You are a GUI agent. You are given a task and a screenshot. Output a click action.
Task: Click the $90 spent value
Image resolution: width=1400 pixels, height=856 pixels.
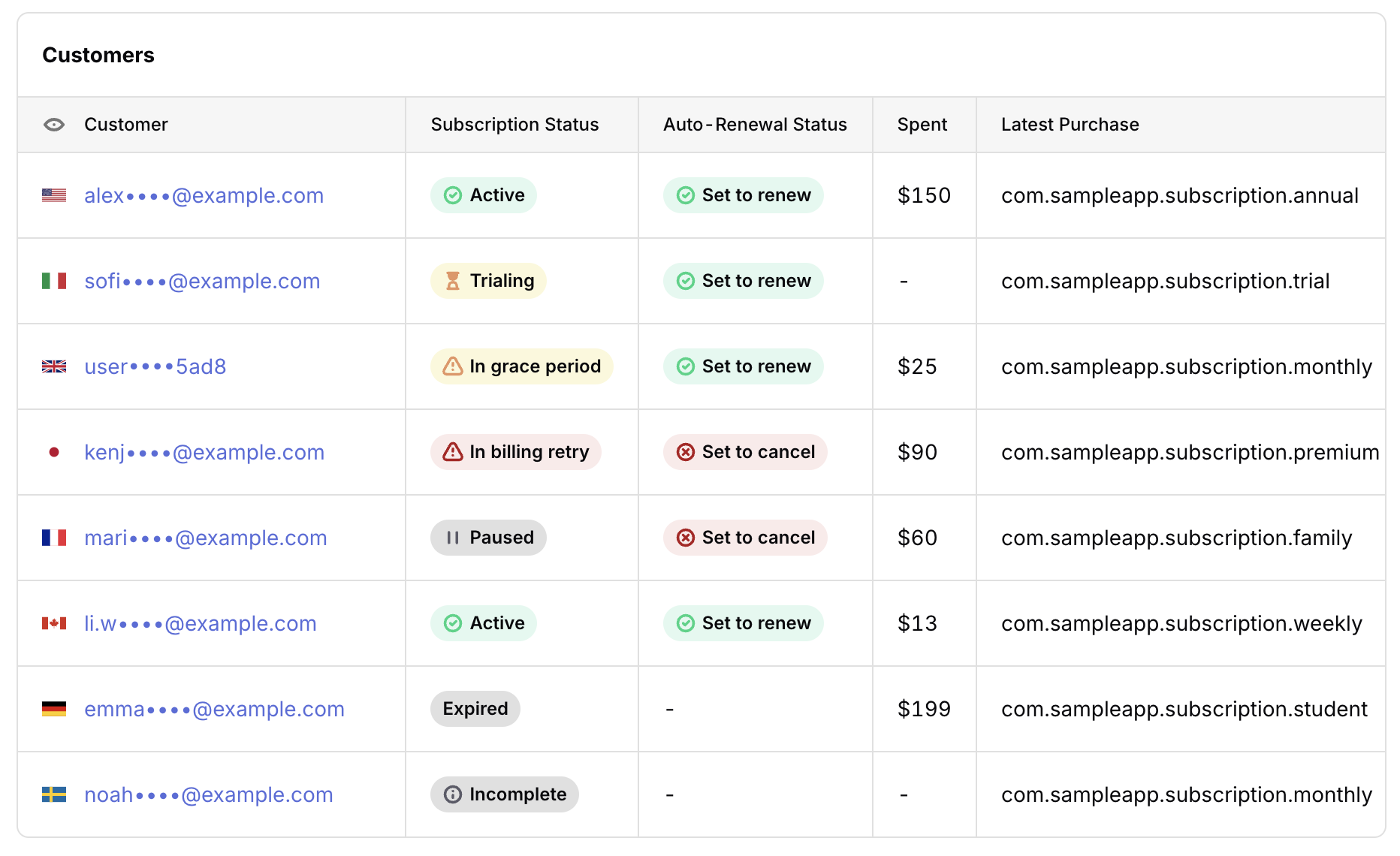point(918,452)
